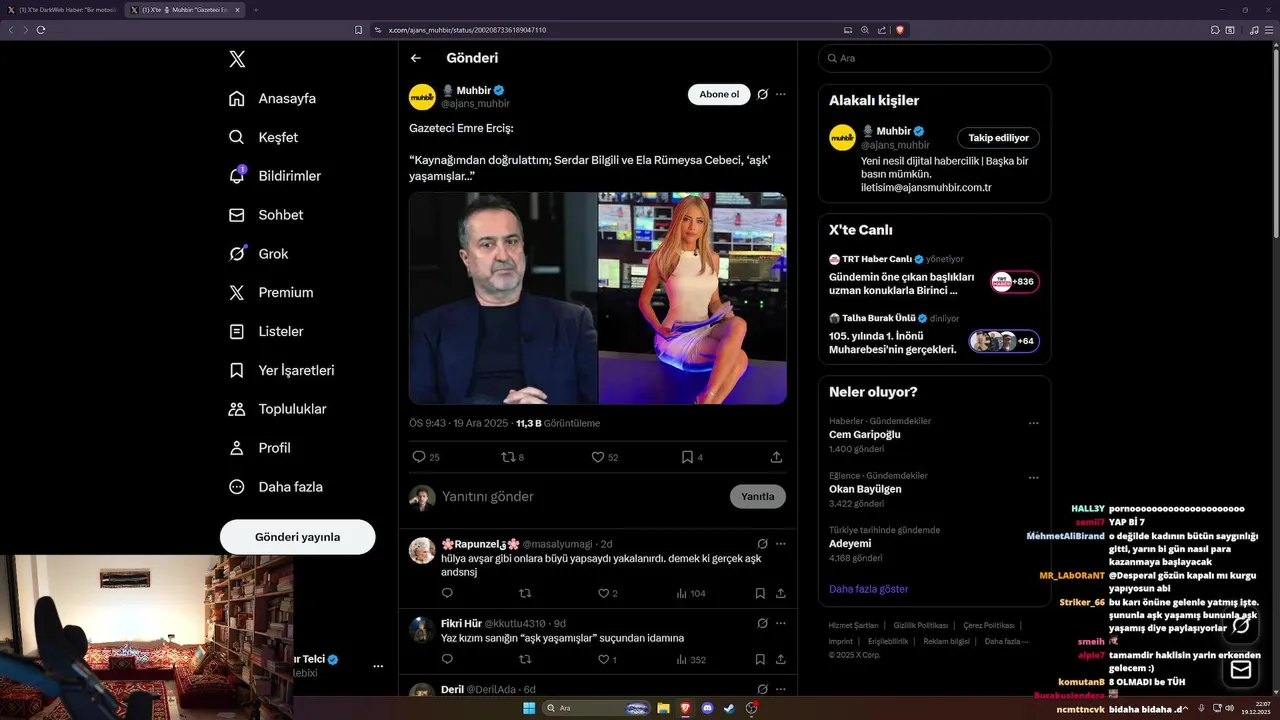
Task: Open more options on Fikri Hür's comment
Action: (x=781, y=623)
